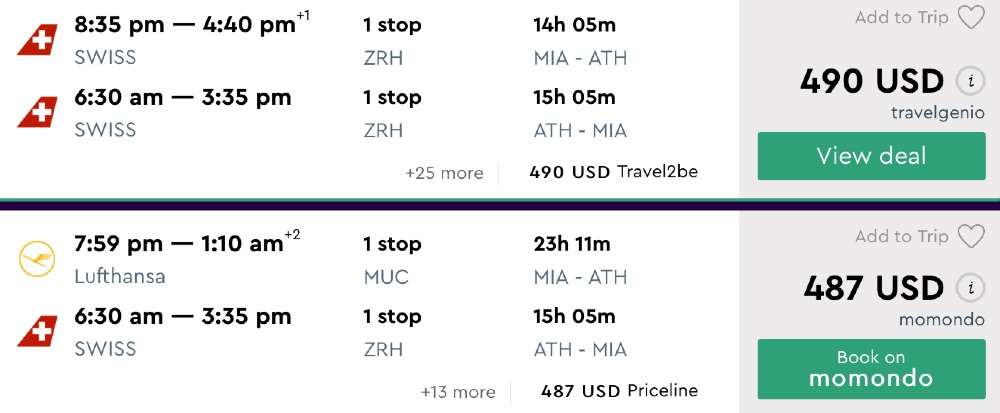Click the 23h 11m flight duration

tap(572, 244)
